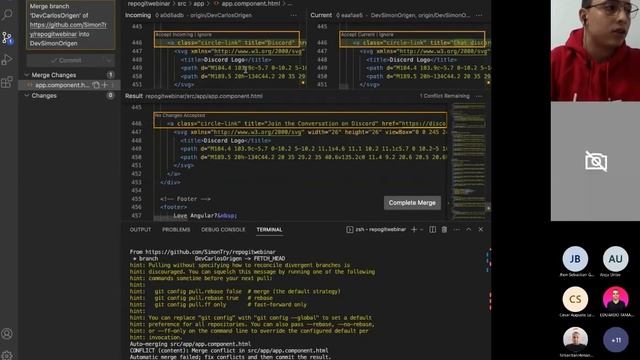This screenshot has width=640, height=360.
Task: Click the commit message input box
Action: [71, 25]
